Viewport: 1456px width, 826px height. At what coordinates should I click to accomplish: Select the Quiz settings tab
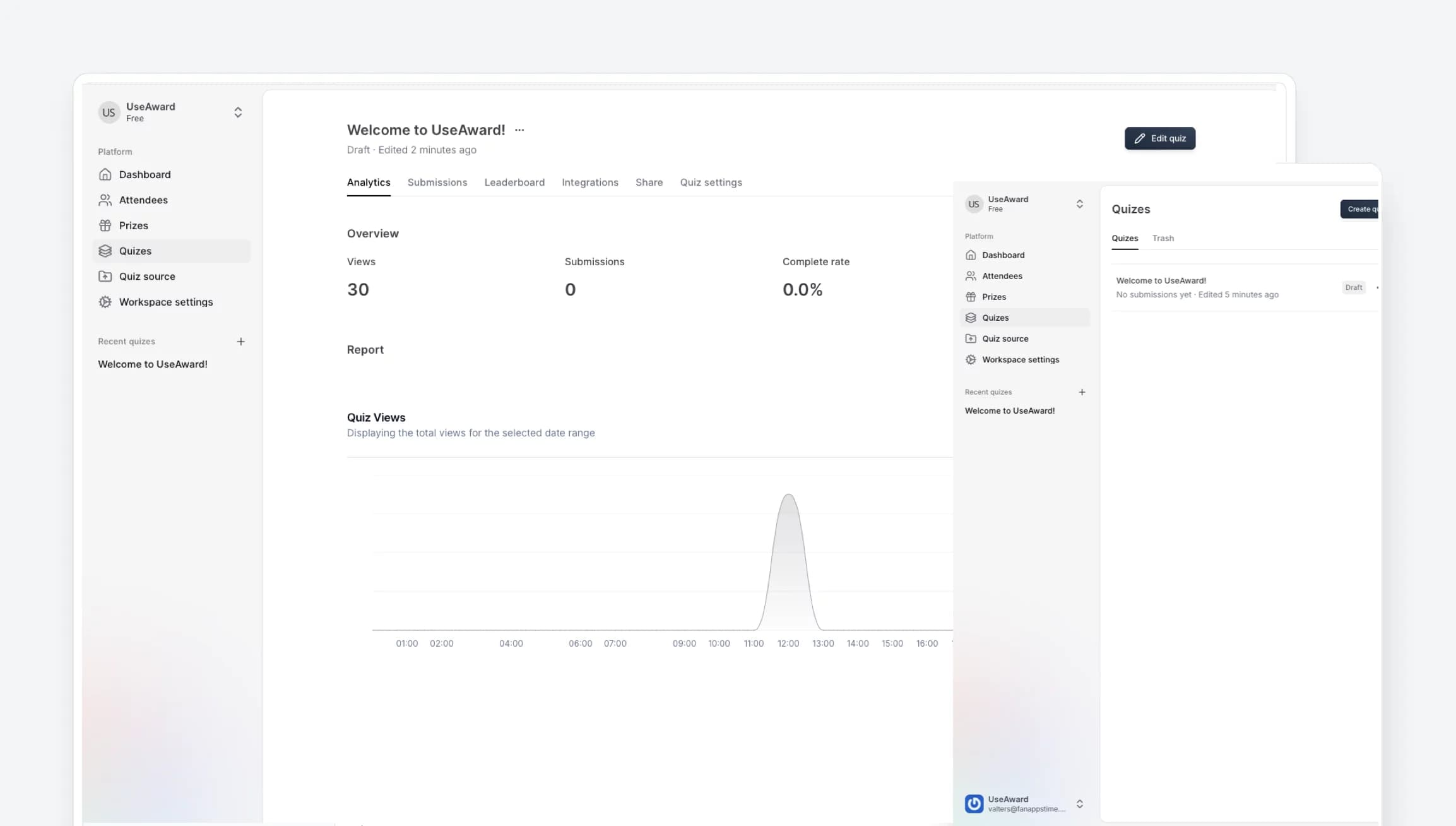711,183
